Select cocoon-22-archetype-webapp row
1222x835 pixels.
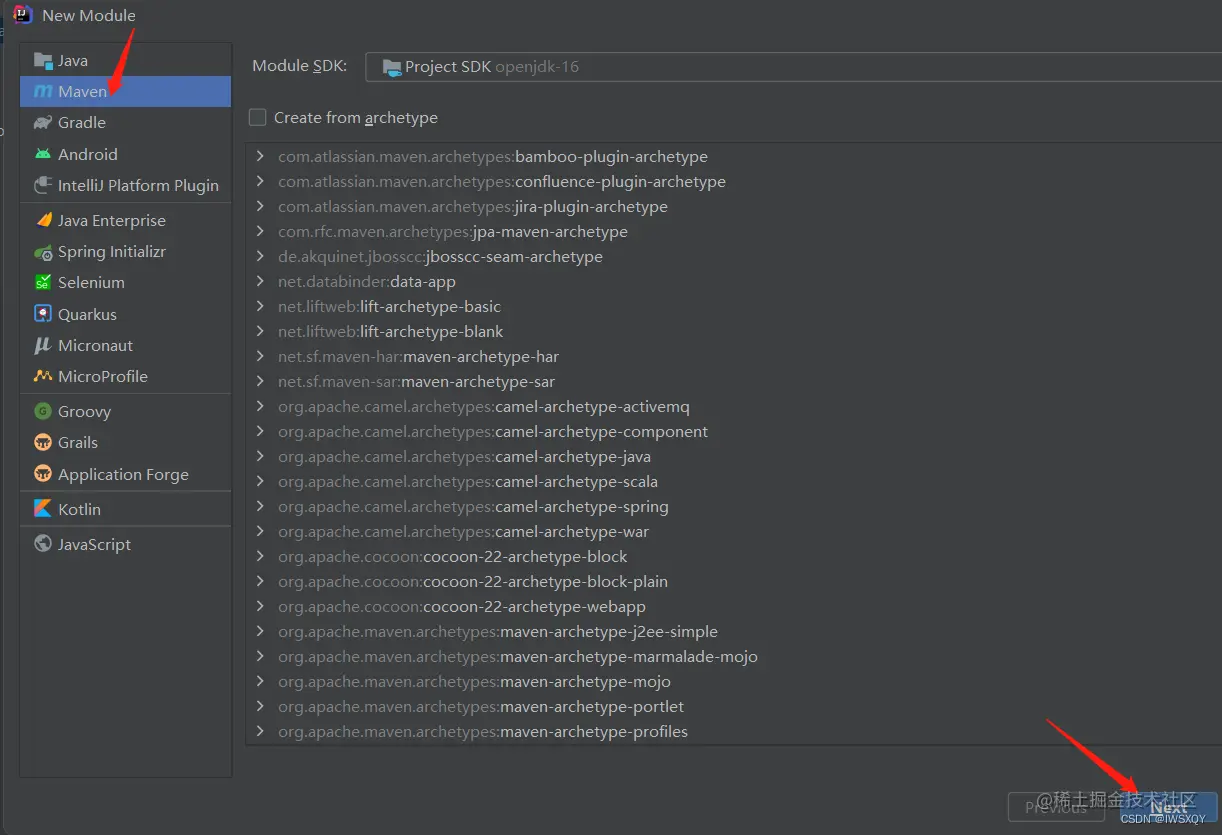(733, 606)
